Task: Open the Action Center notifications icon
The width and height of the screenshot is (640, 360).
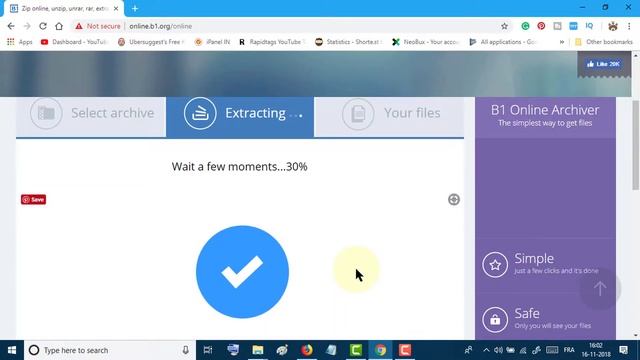Action: pos(623,350)
